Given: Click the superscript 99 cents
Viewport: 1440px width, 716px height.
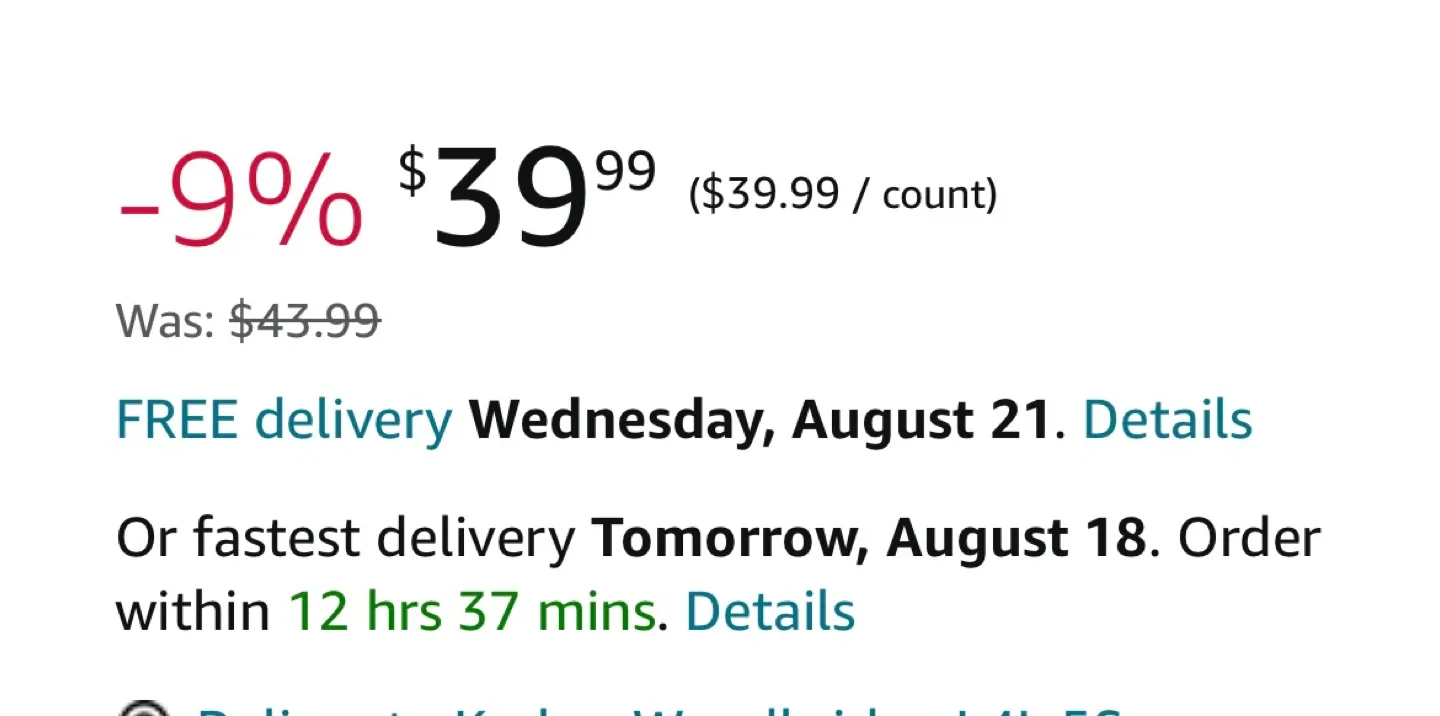Looking at the screenshot, I should (626, 172).
